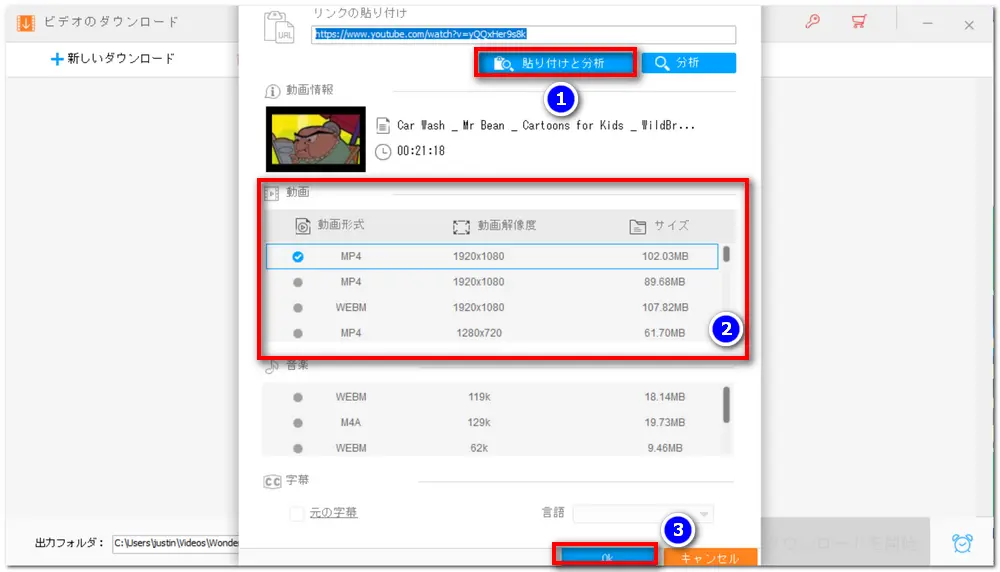Viewport: 1000px width, 572px height.
Task: Click the video resolution header icon
Action: click(x=461, y=226)
